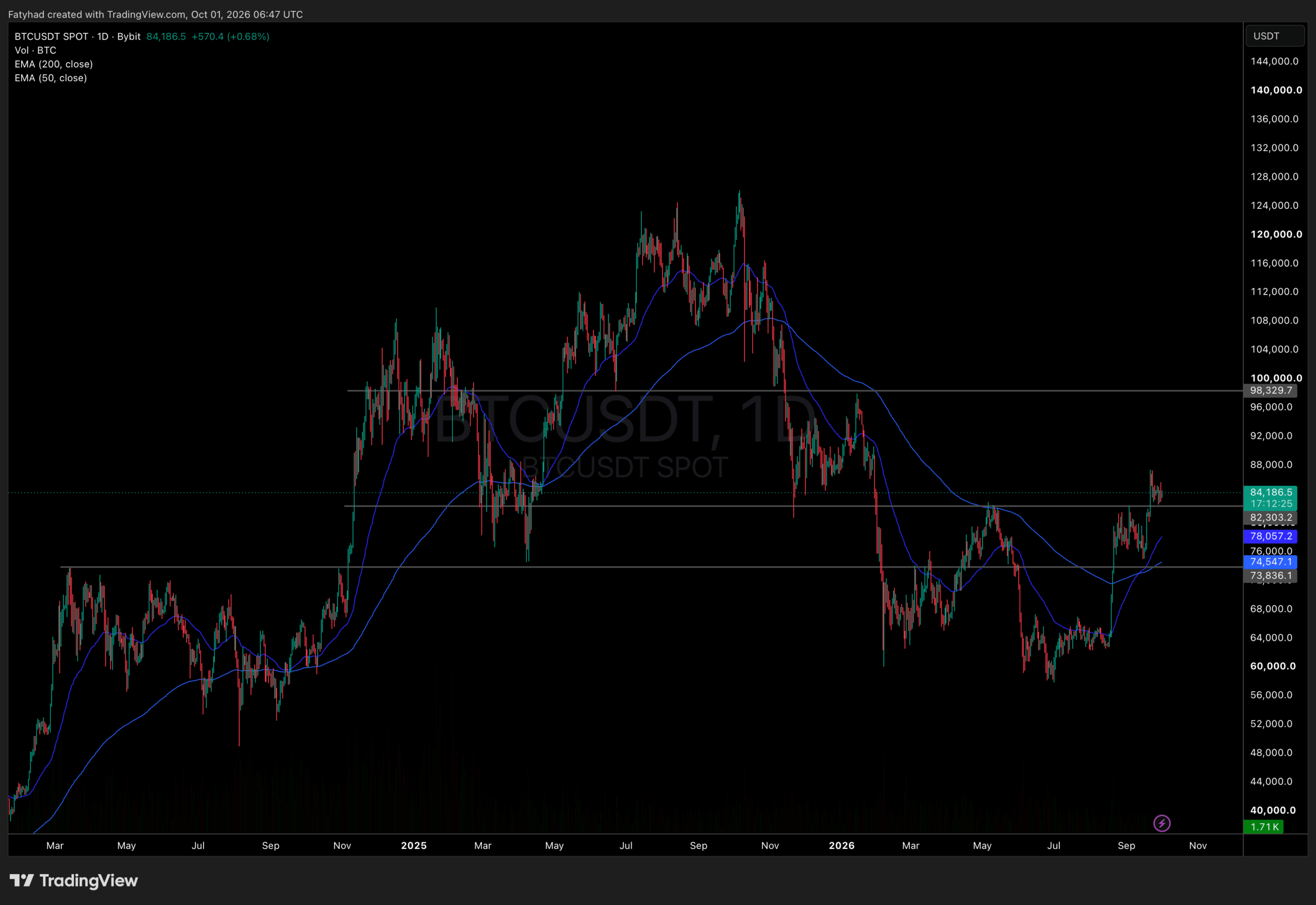Click the 82,303.2 horizontal line label
Image resolution: width=1316 pixels, height=905 pixels.
[1271, 517]
